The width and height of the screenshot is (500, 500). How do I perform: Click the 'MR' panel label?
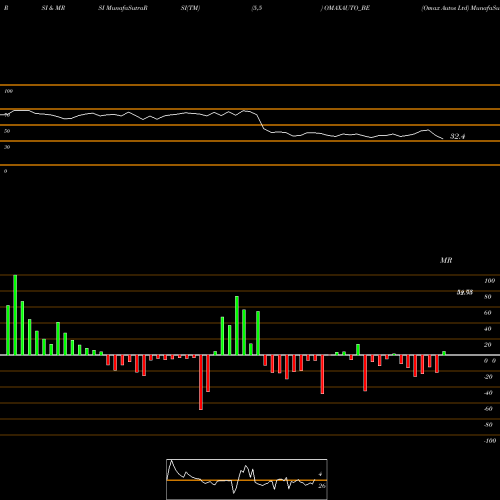pyautogui.click(x=446, y=260)
